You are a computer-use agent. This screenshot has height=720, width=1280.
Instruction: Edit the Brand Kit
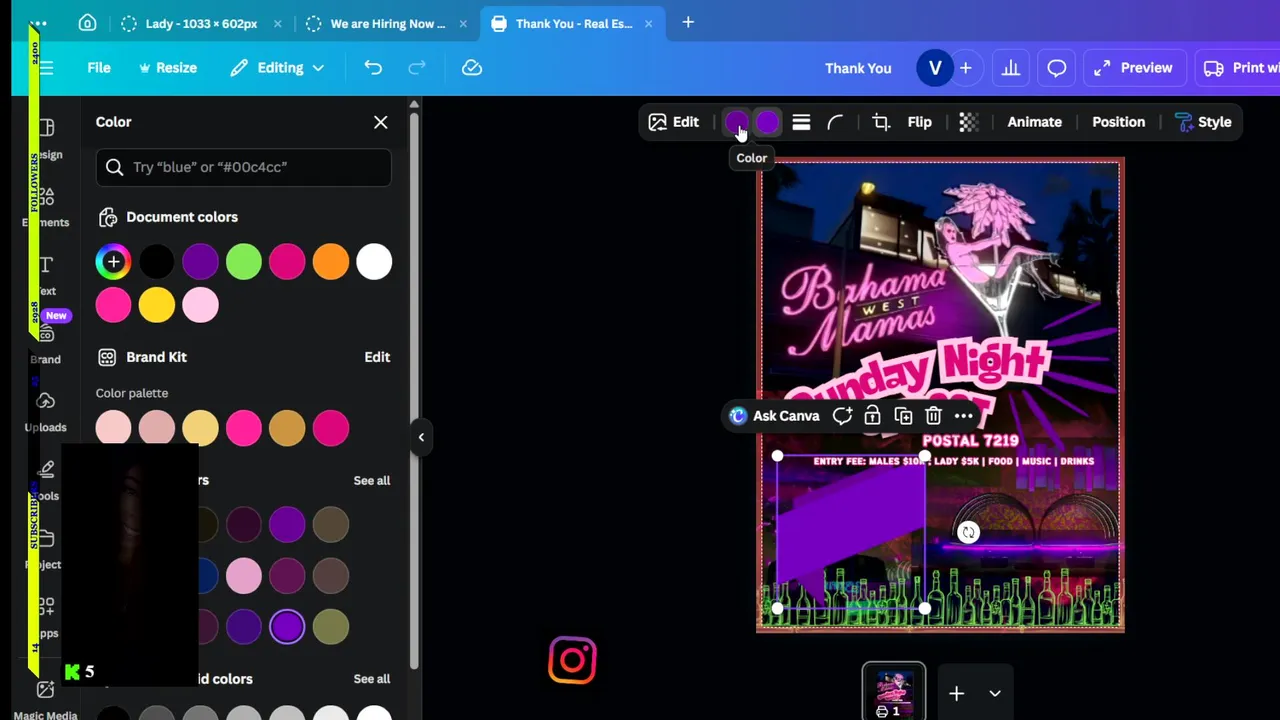point(377,357)
